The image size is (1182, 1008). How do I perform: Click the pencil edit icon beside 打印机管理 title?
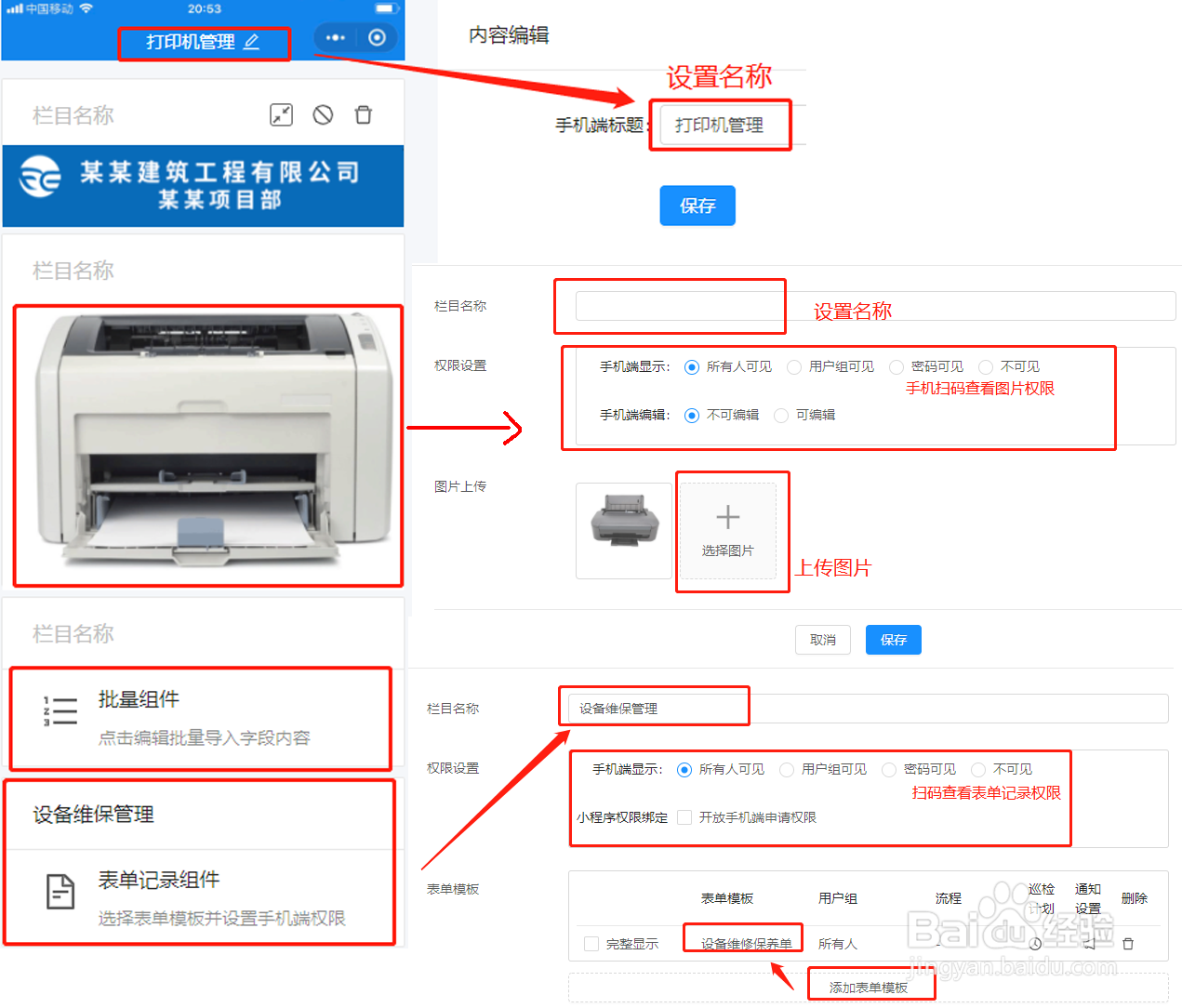(x=251, y=43)
